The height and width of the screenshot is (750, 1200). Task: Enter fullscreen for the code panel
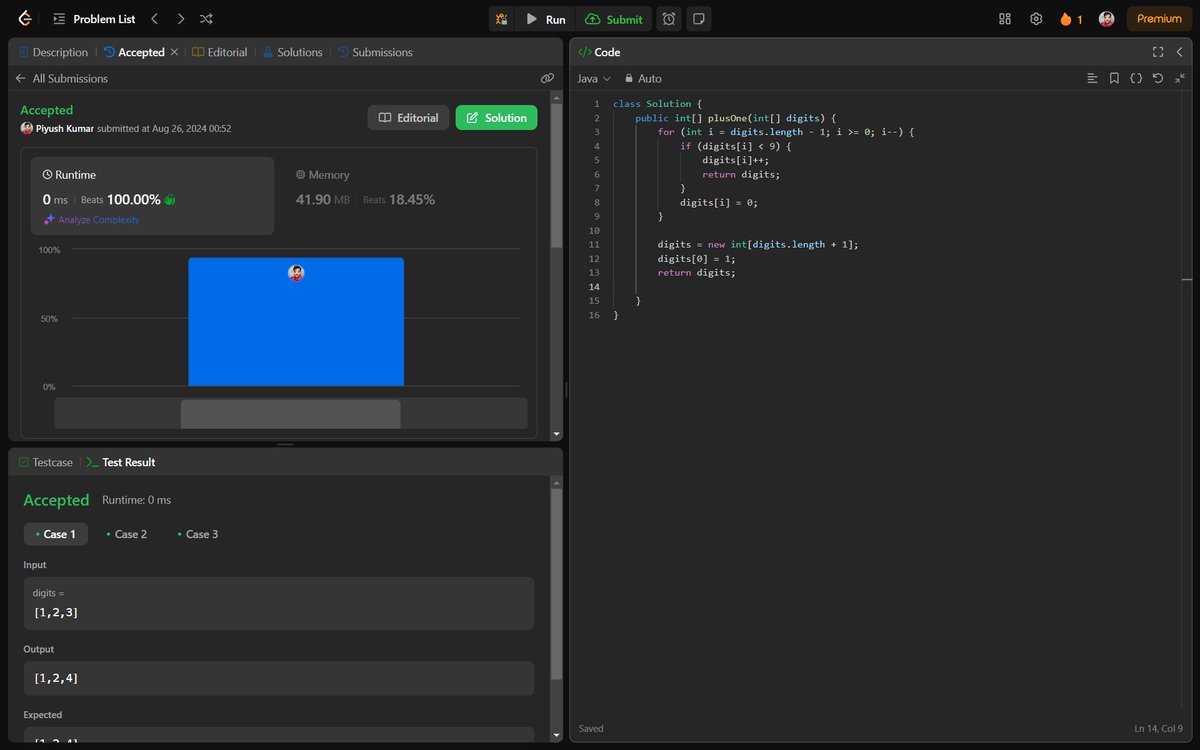[1158, 52]
